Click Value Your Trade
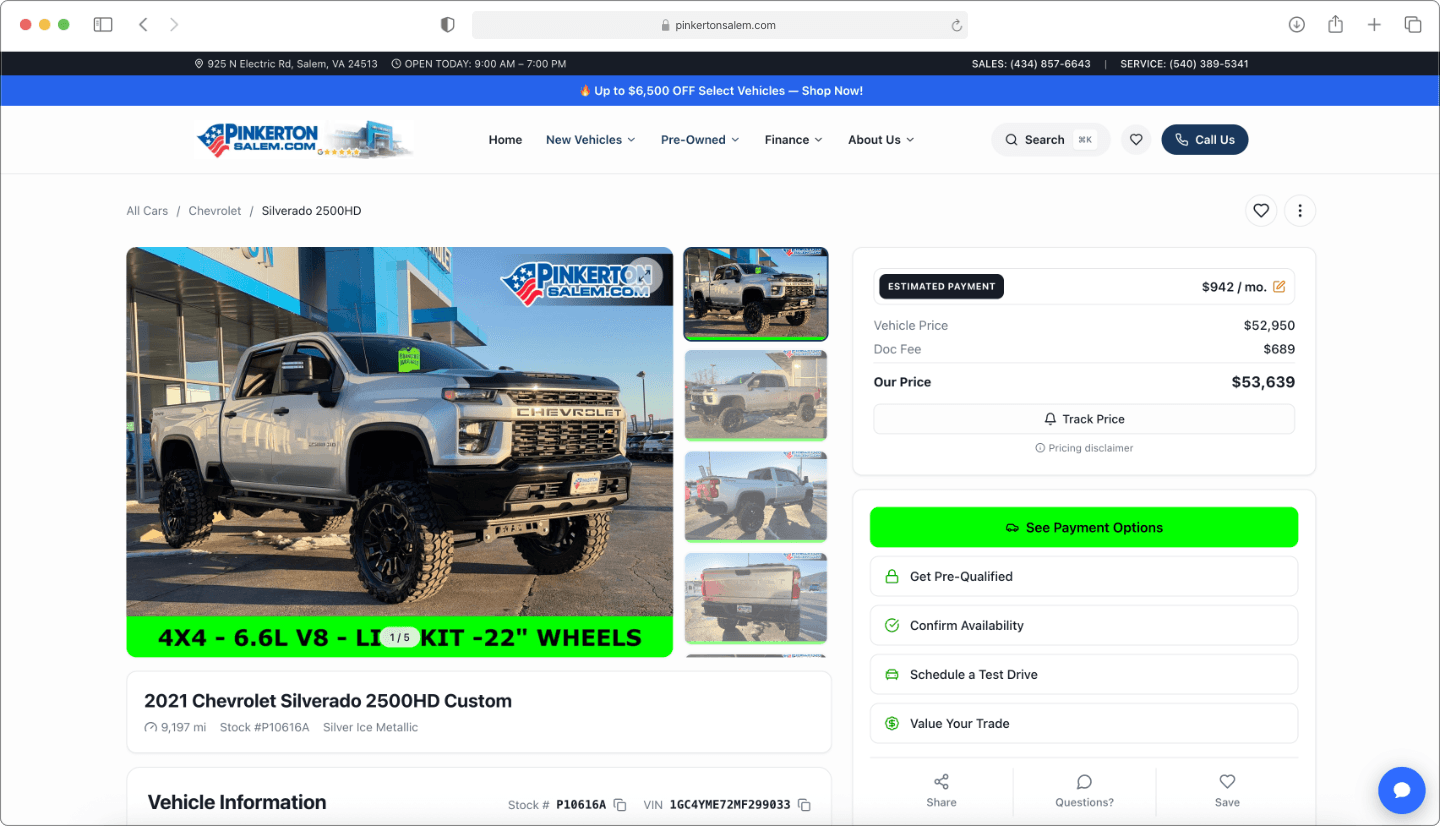 [x=1084, y=723]
